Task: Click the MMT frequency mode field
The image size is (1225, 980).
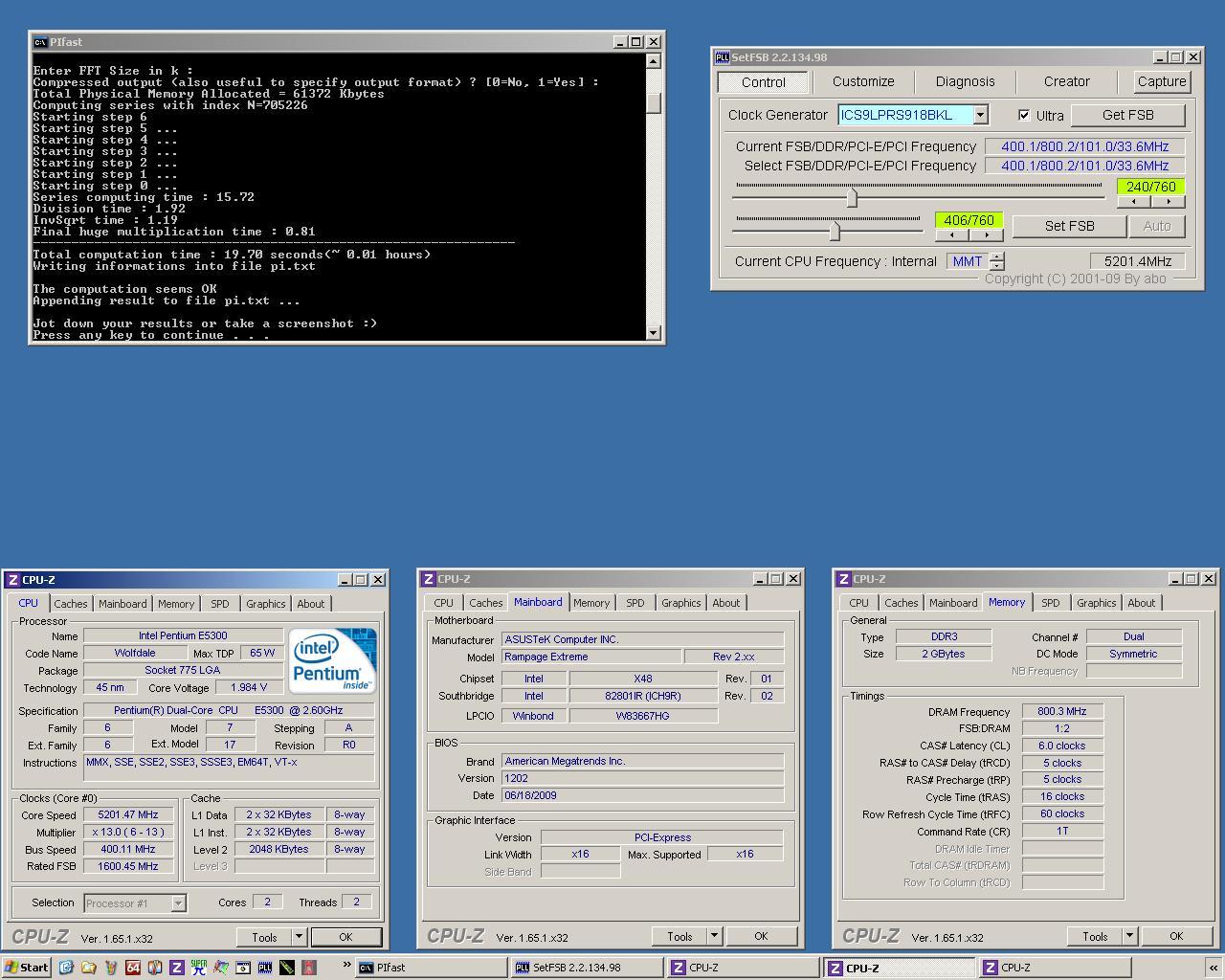Action: coord(967,261)
